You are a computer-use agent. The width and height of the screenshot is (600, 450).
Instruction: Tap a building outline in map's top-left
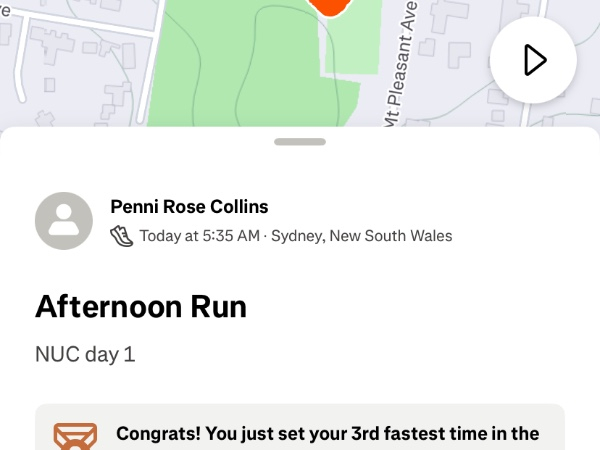pos(40,45)
